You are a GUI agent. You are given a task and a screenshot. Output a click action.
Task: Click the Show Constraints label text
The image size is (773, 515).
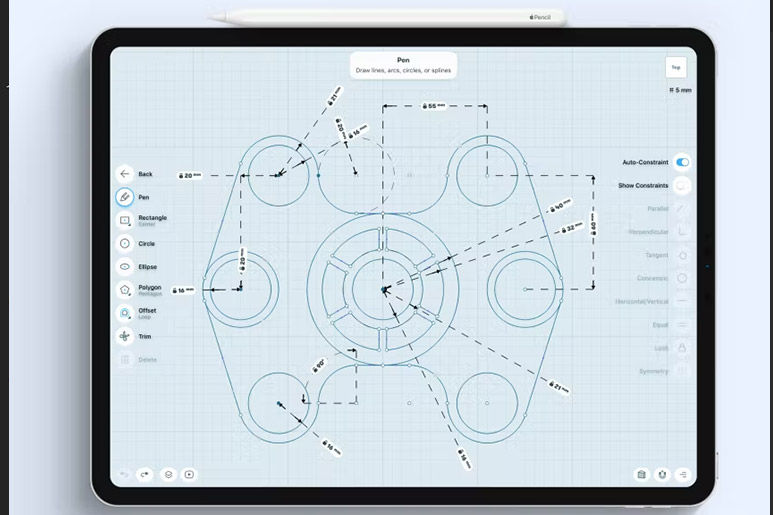click(643, 185)
